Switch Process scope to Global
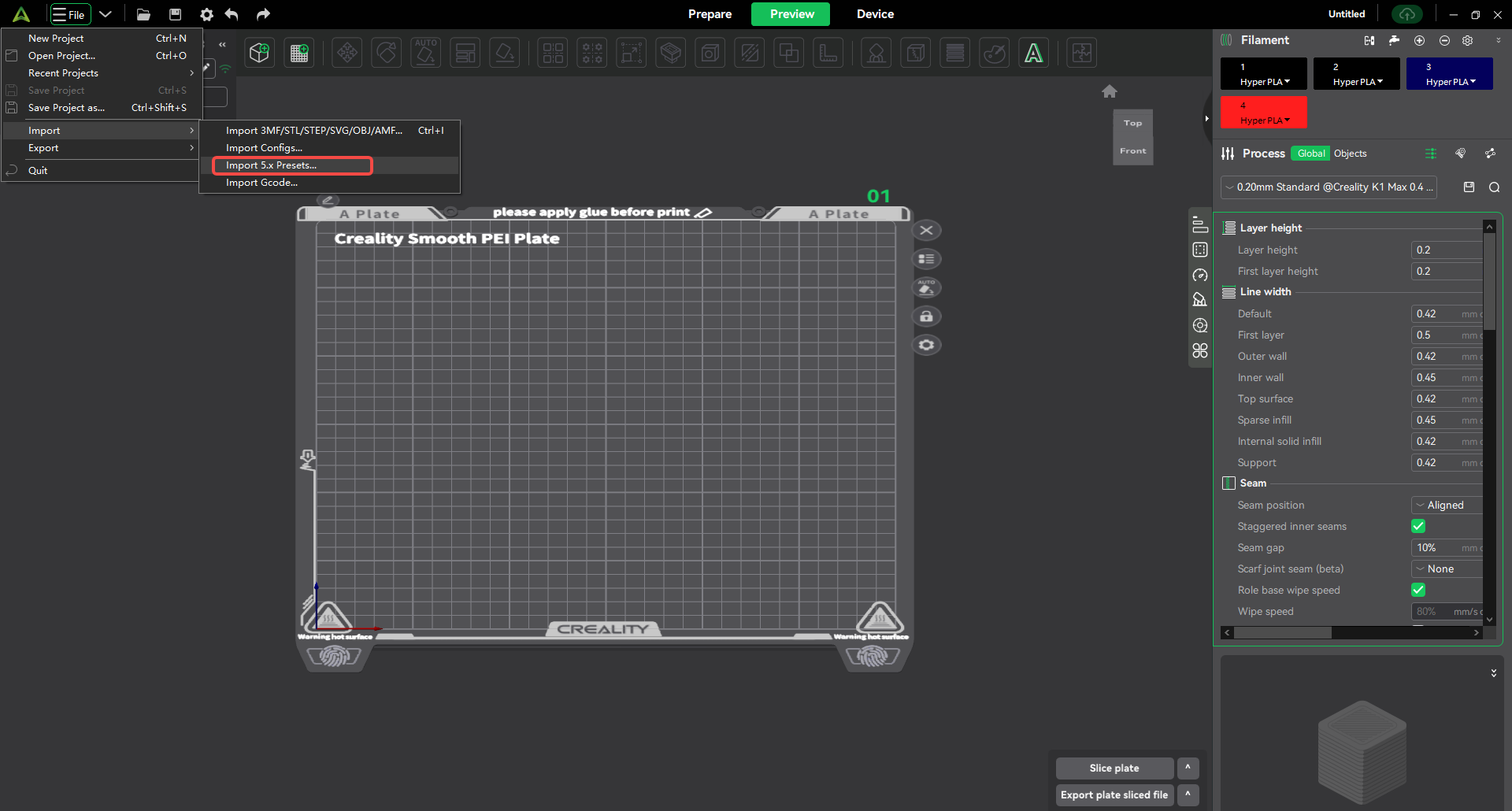 [x=1311, y=154]
